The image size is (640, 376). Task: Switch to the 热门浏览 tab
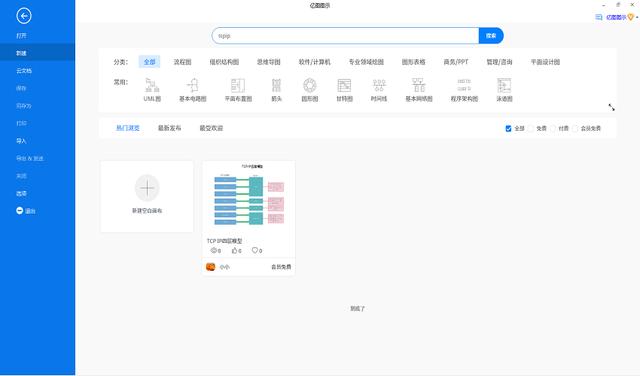(128, 128)
